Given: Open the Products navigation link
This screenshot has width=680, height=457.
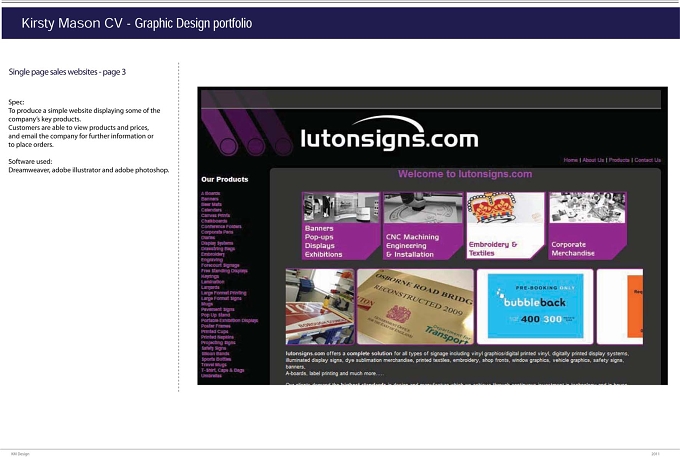Looking at the screenshot, I should pos(619,160).
